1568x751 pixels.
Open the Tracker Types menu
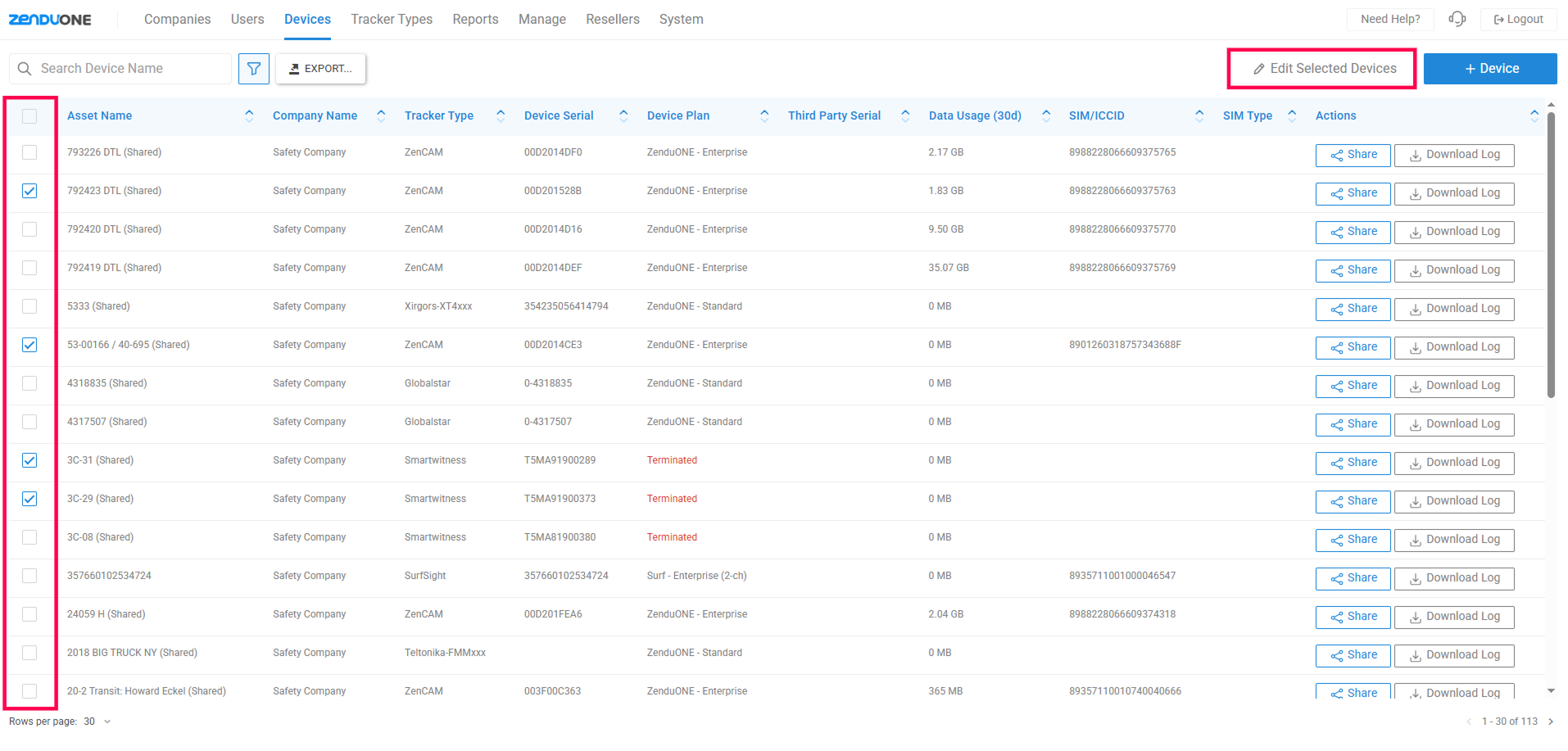click(x=392, y=20)
